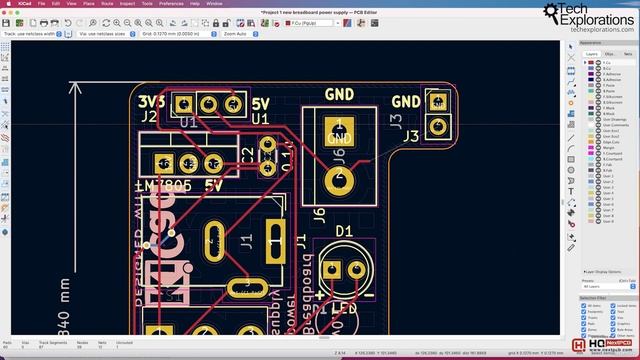Viewport: 640px width, 360px height.
Task: Click the Zoom to Fit icon
Action: (138, 23)
